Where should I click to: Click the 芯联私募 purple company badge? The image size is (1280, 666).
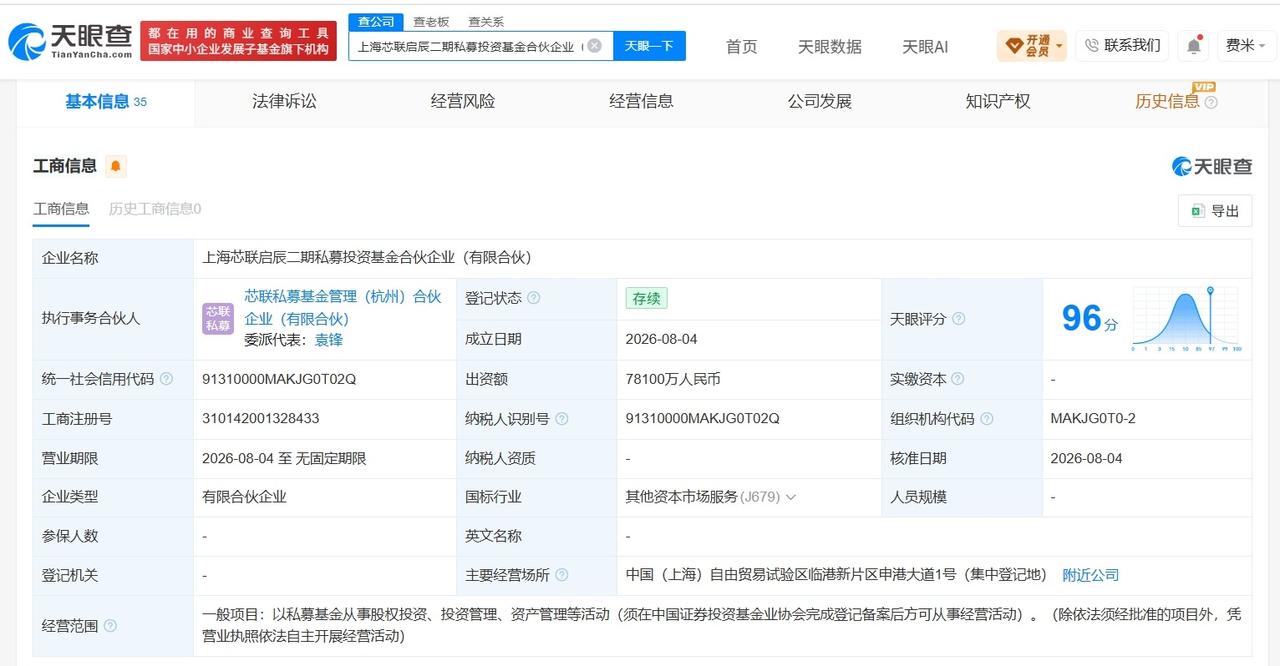pos(217,318)
